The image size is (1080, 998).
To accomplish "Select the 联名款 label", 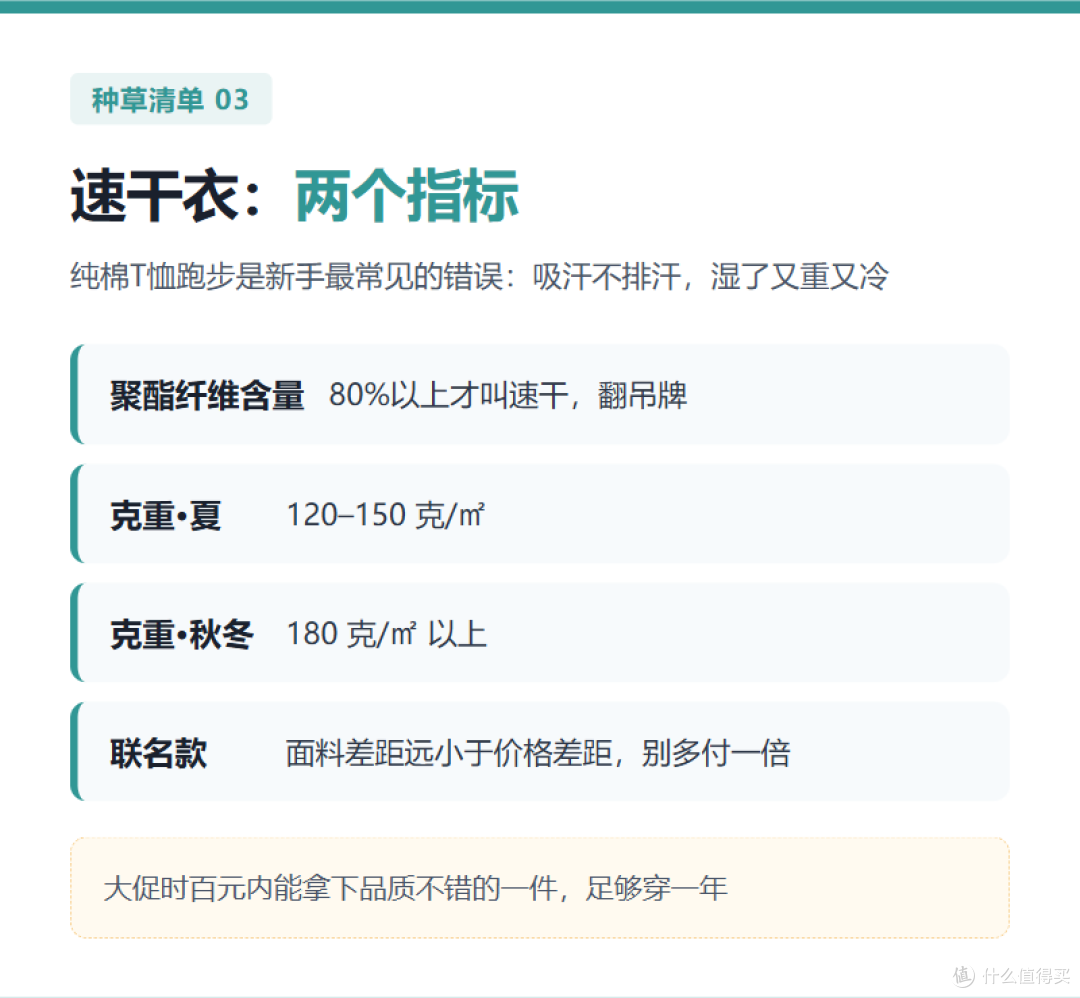I will point(158,753).
